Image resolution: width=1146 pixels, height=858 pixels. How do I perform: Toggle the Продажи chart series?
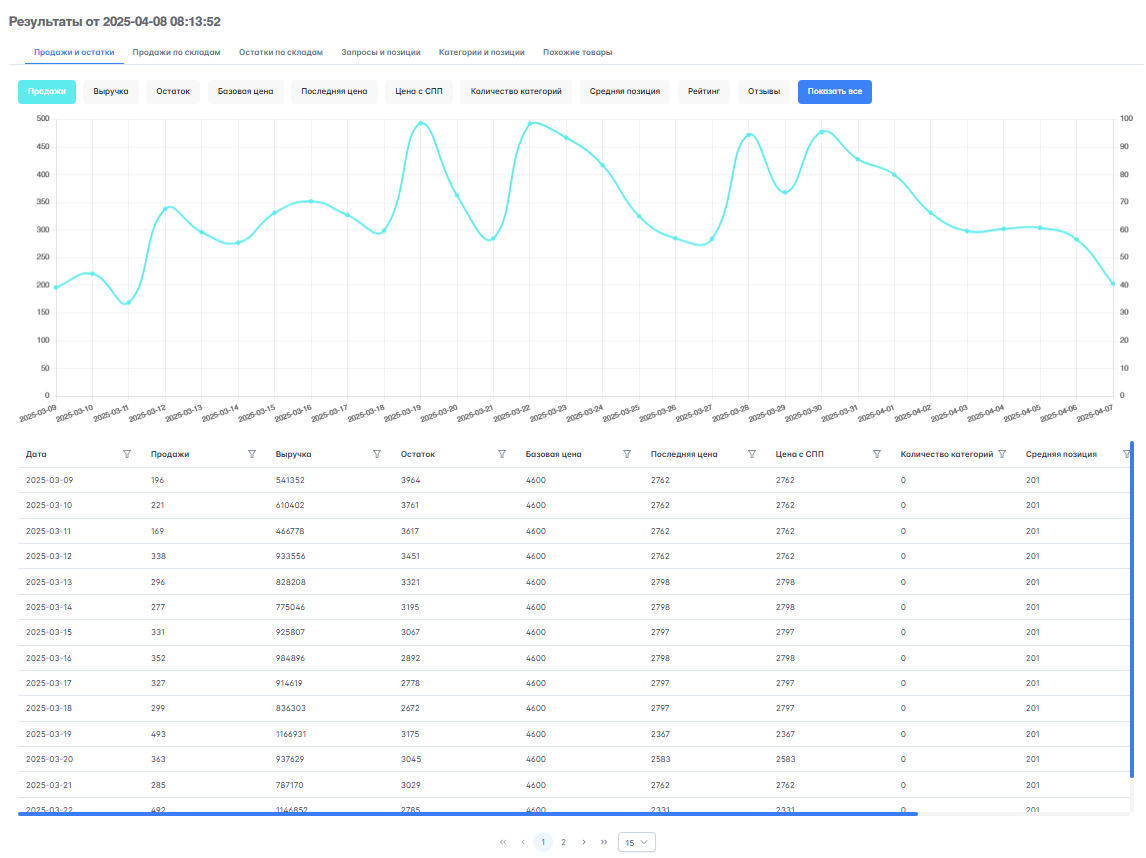[47, 92]
